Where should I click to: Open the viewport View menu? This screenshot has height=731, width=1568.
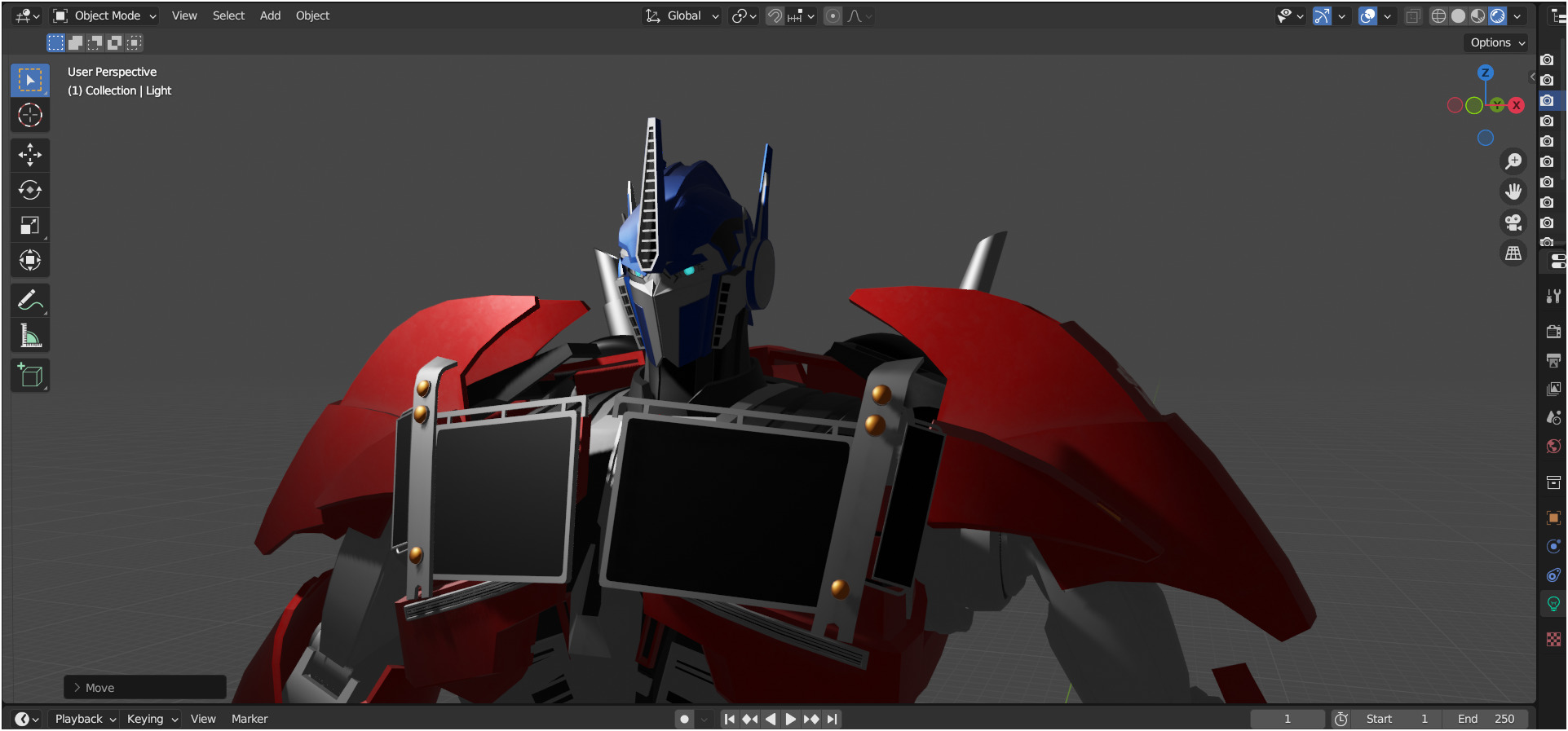[184, 15]
